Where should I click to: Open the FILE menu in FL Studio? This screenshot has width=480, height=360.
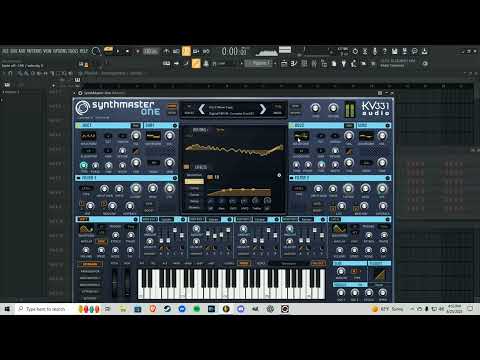[5, 51]
